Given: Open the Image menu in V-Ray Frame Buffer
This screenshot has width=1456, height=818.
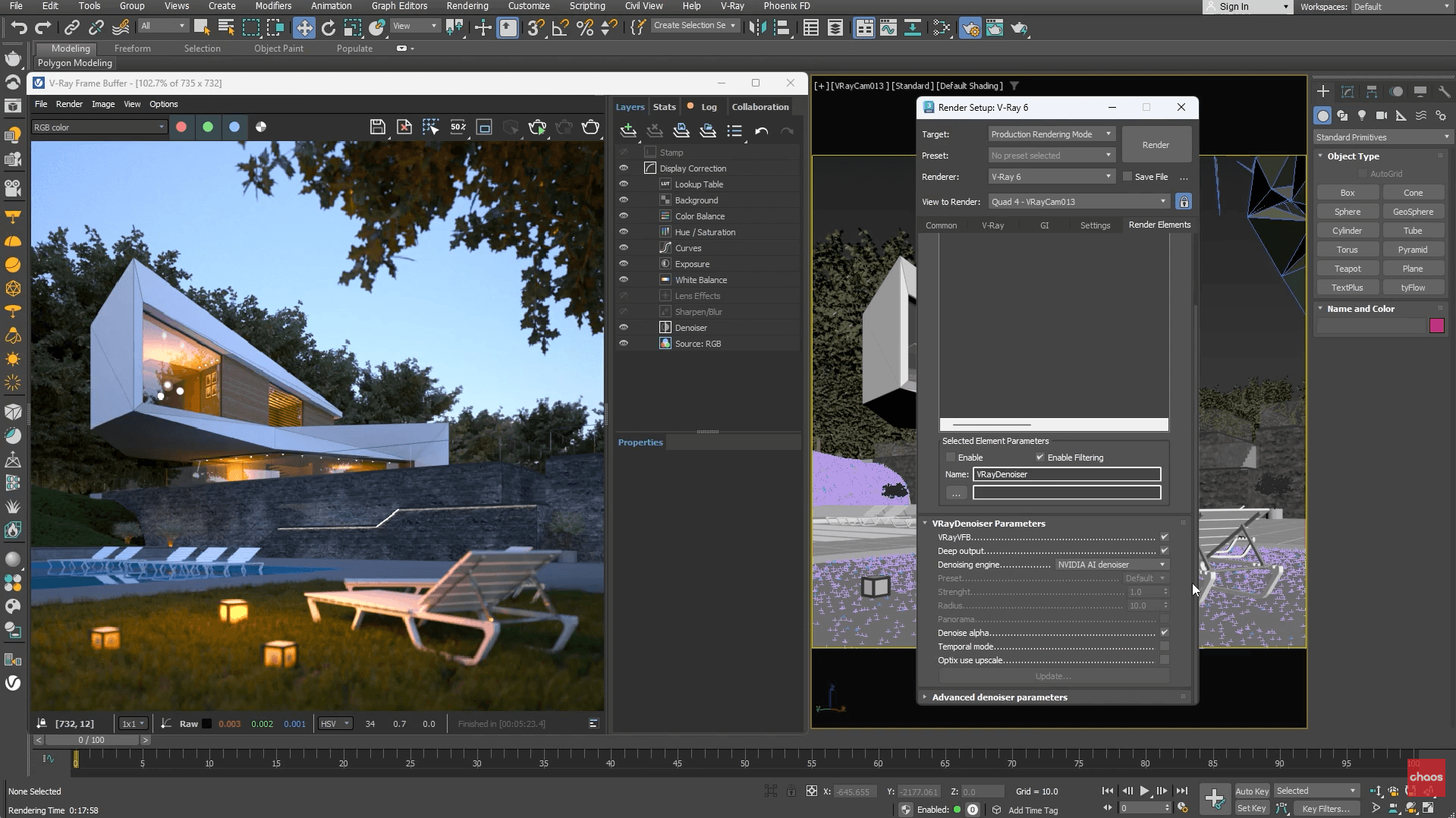Looking at the screenshot, I should [103, 104].
